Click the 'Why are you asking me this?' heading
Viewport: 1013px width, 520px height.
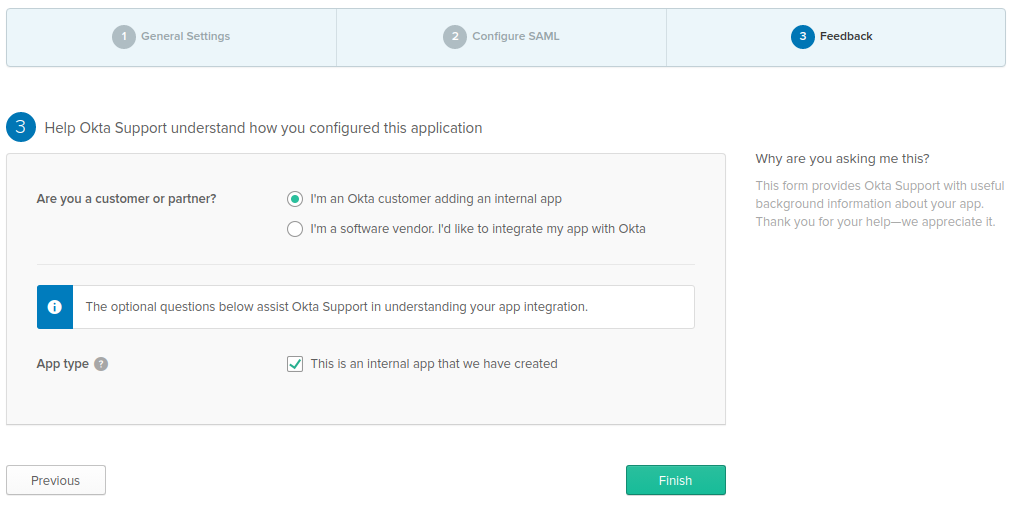tap(842, 159)
